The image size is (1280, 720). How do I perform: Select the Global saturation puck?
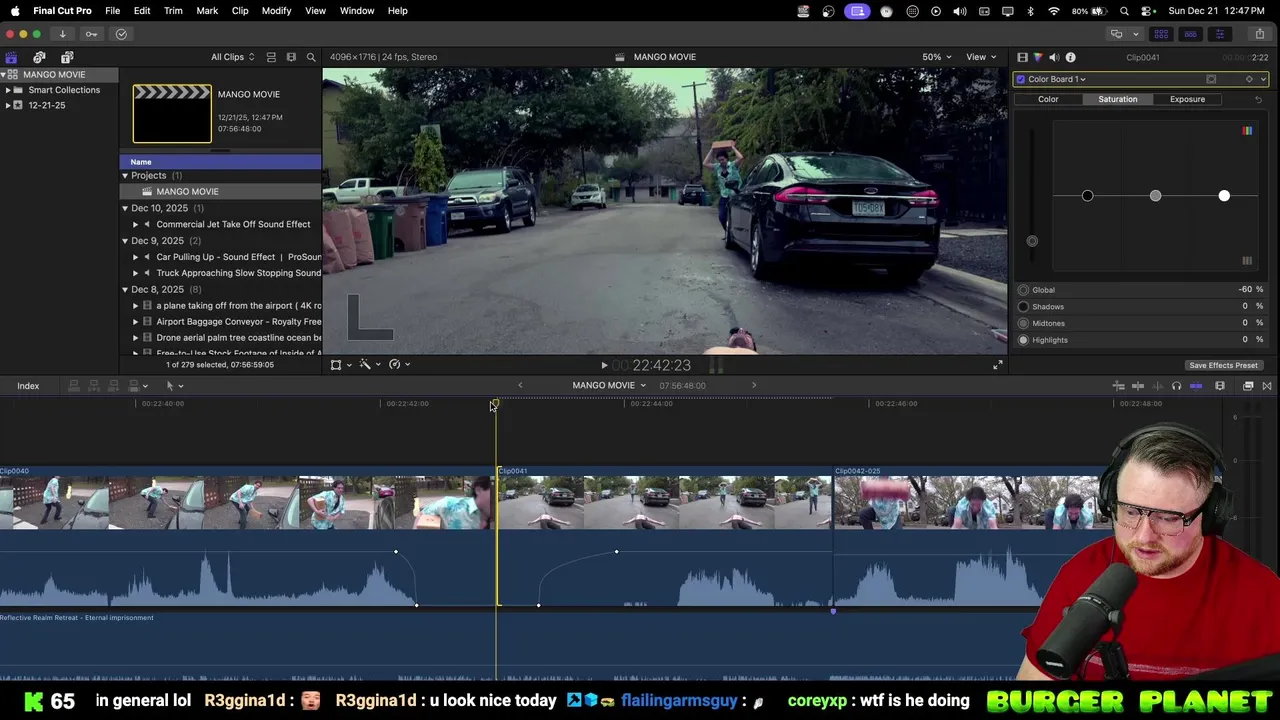[1032, 241]
